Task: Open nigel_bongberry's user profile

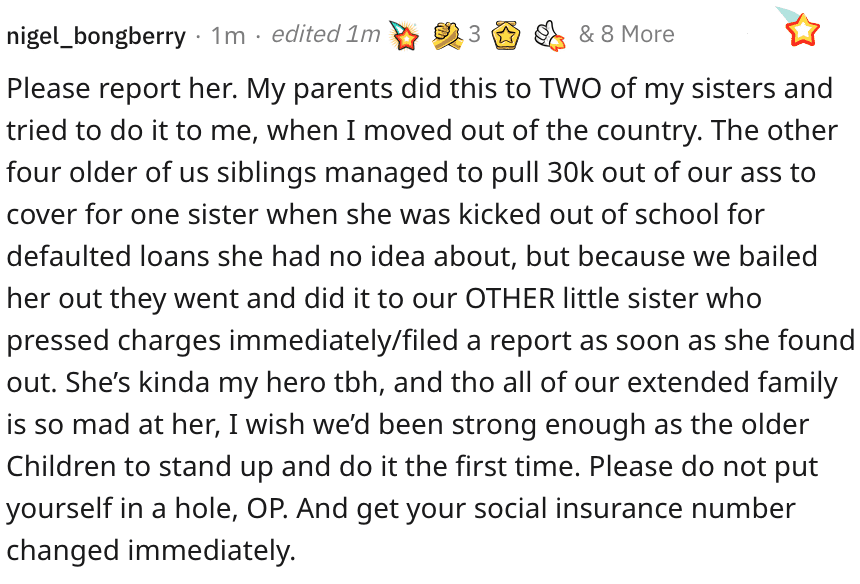Action: [x=96, y=36]
